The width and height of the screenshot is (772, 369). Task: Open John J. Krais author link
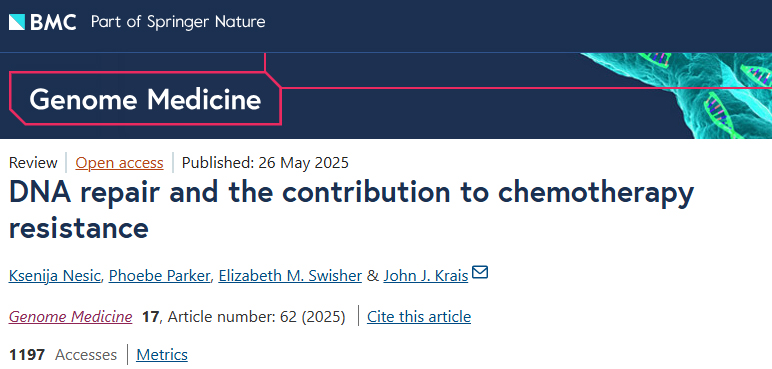(426, 276)
